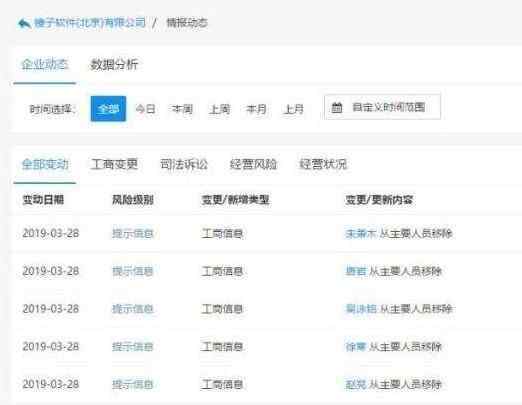This screenshot has width=522, height=405.
Task: Click the back arrow icon beside company name
Action: coord(24,23)
